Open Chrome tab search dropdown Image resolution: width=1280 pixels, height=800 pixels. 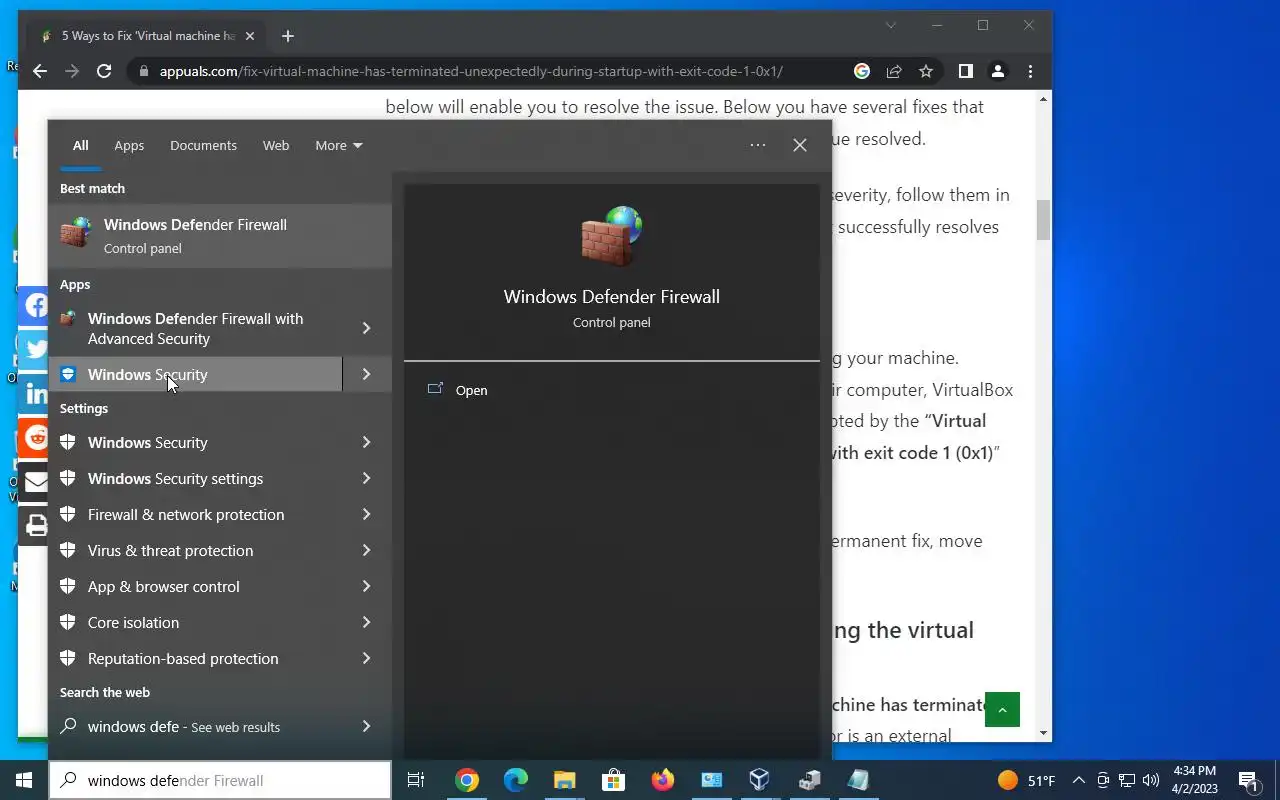[x=890, y=25]
